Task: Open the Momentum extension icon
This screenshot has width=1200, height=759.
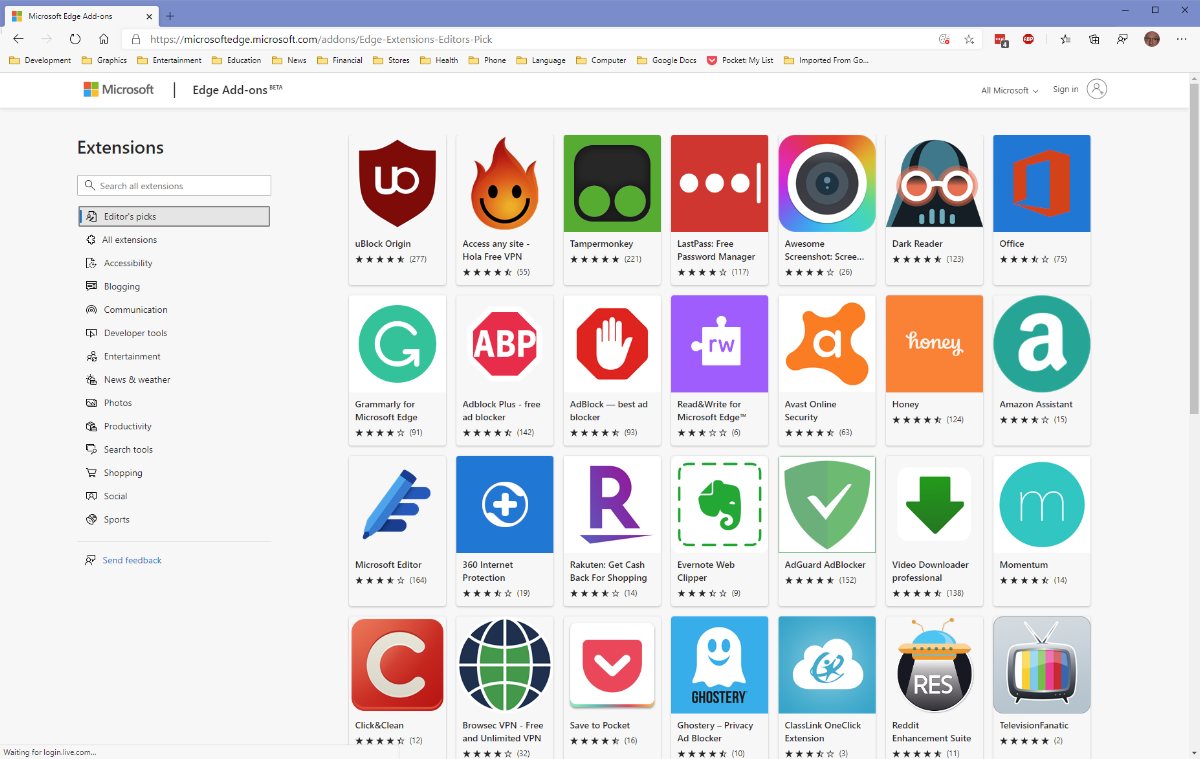Action: click(1042, 505)
